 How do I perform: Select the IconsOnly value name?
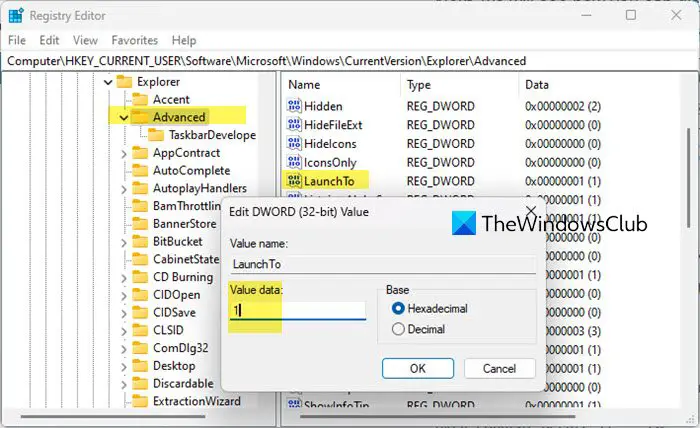tap(330, 162)
